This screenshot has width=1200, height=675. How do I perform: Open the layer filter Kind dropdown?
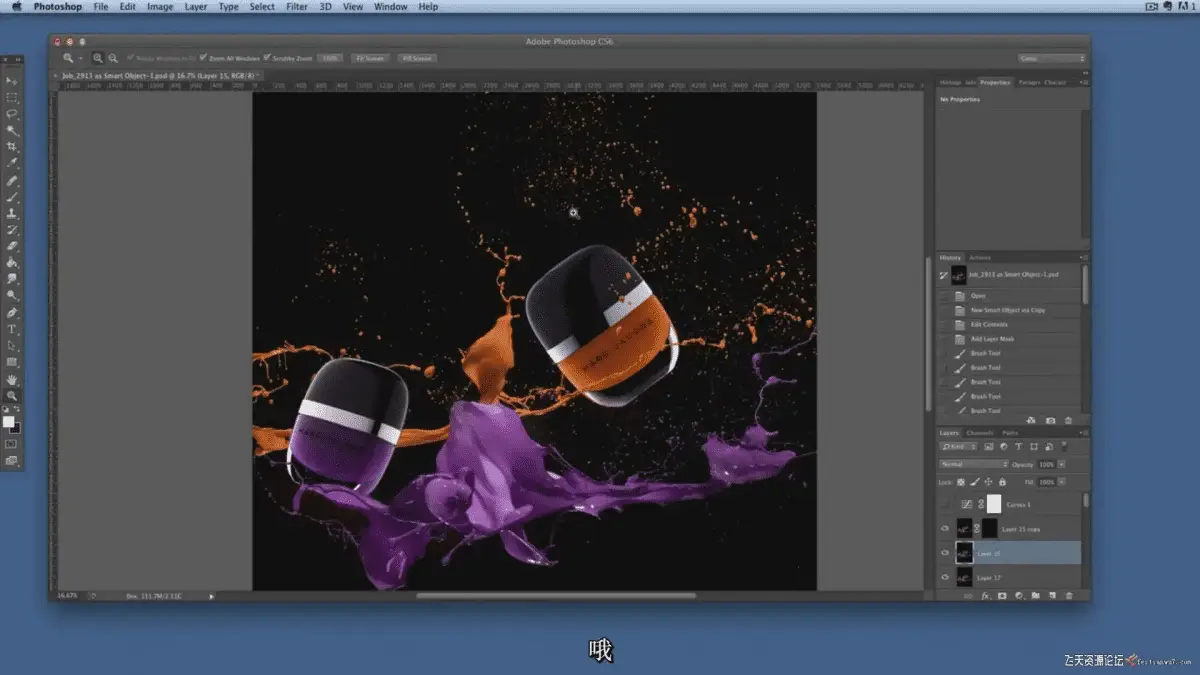tap(960, 446)
